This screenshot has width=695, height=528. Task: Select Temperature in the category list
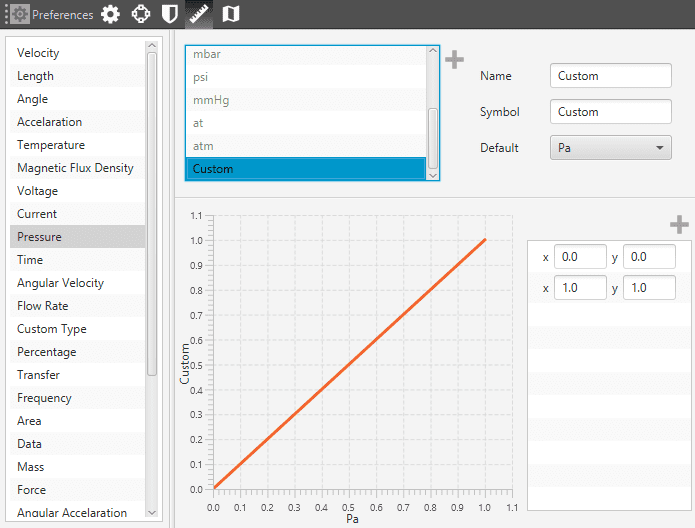coord(78,145)
